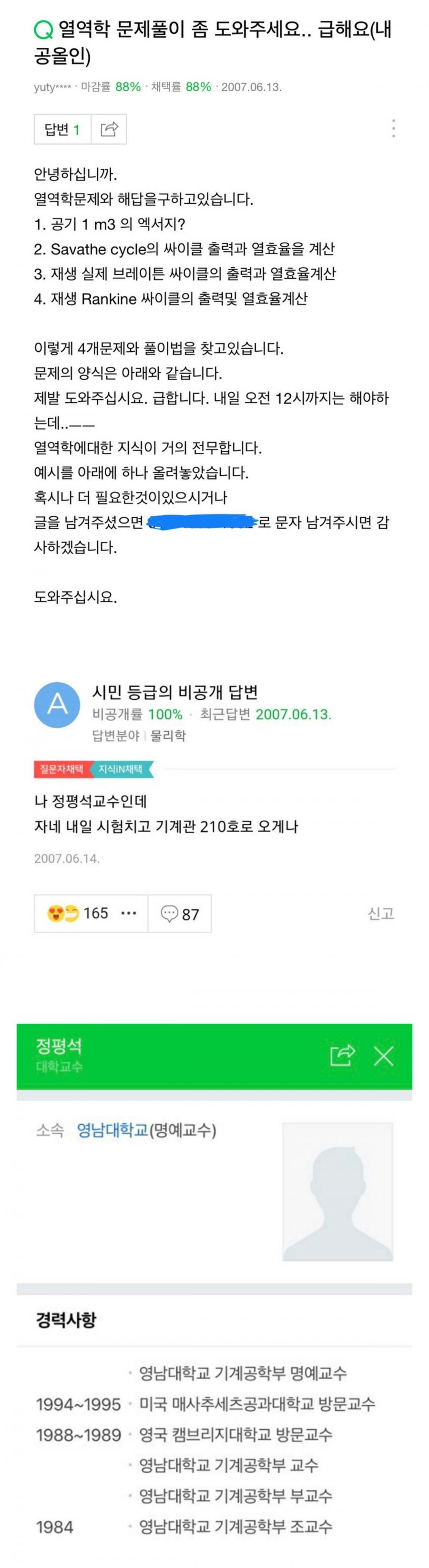Expand more reactions with the three-dot button
429x1568 pixels.
pos(129,913)
